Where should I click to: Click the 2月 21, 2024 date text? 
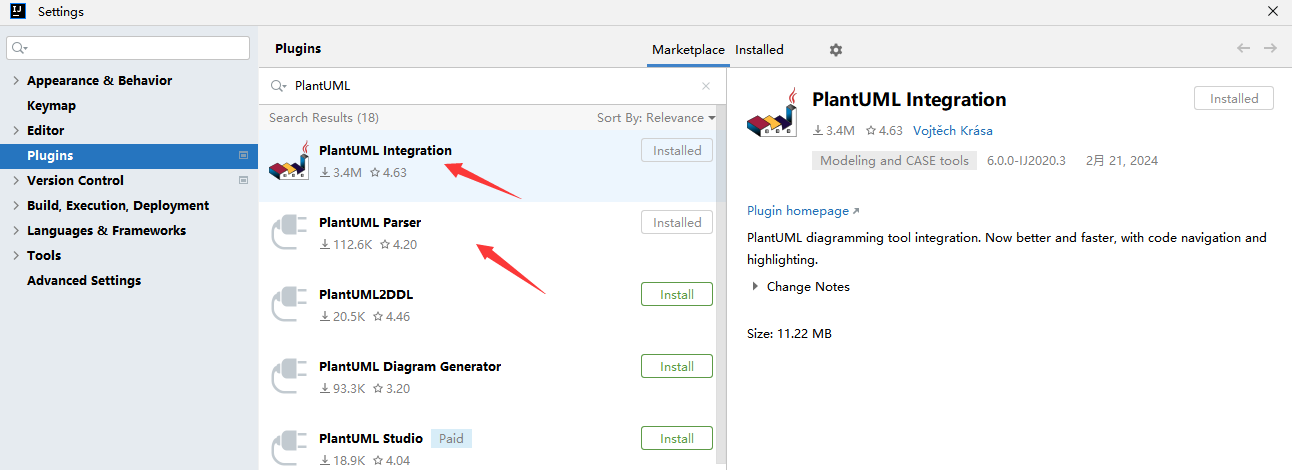(x=1122, y=160)
